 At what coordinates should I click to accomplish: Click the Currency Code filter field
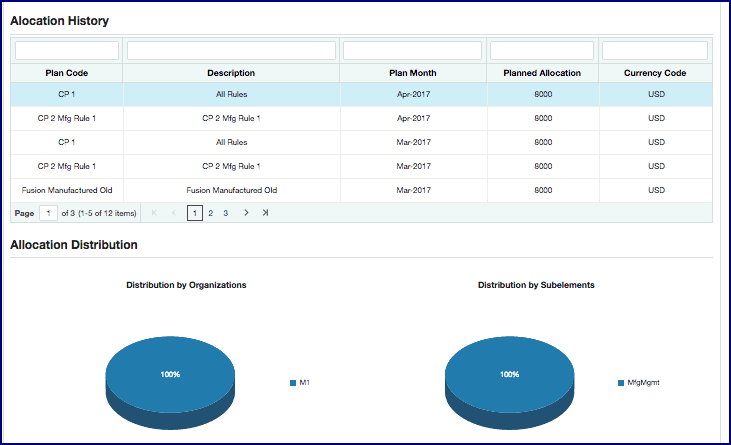tap(655, 50)
